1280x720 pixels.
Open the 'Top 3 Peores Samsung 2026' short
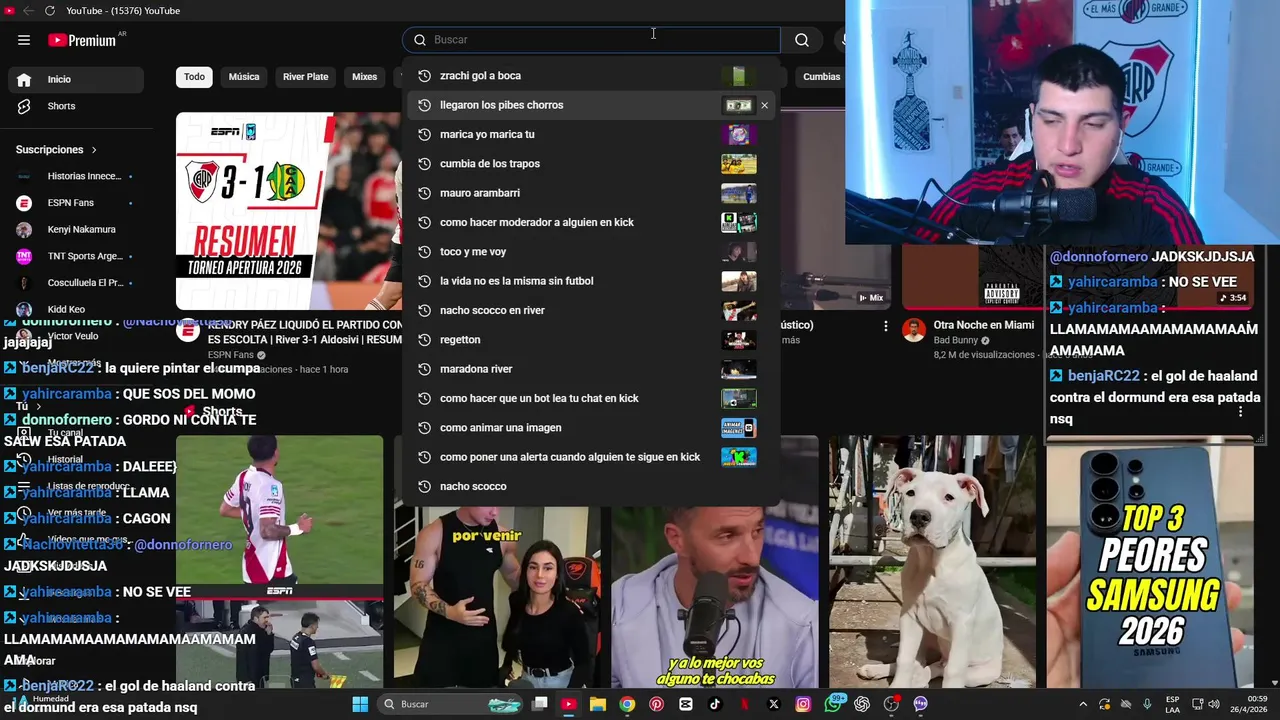(1150, 566)
